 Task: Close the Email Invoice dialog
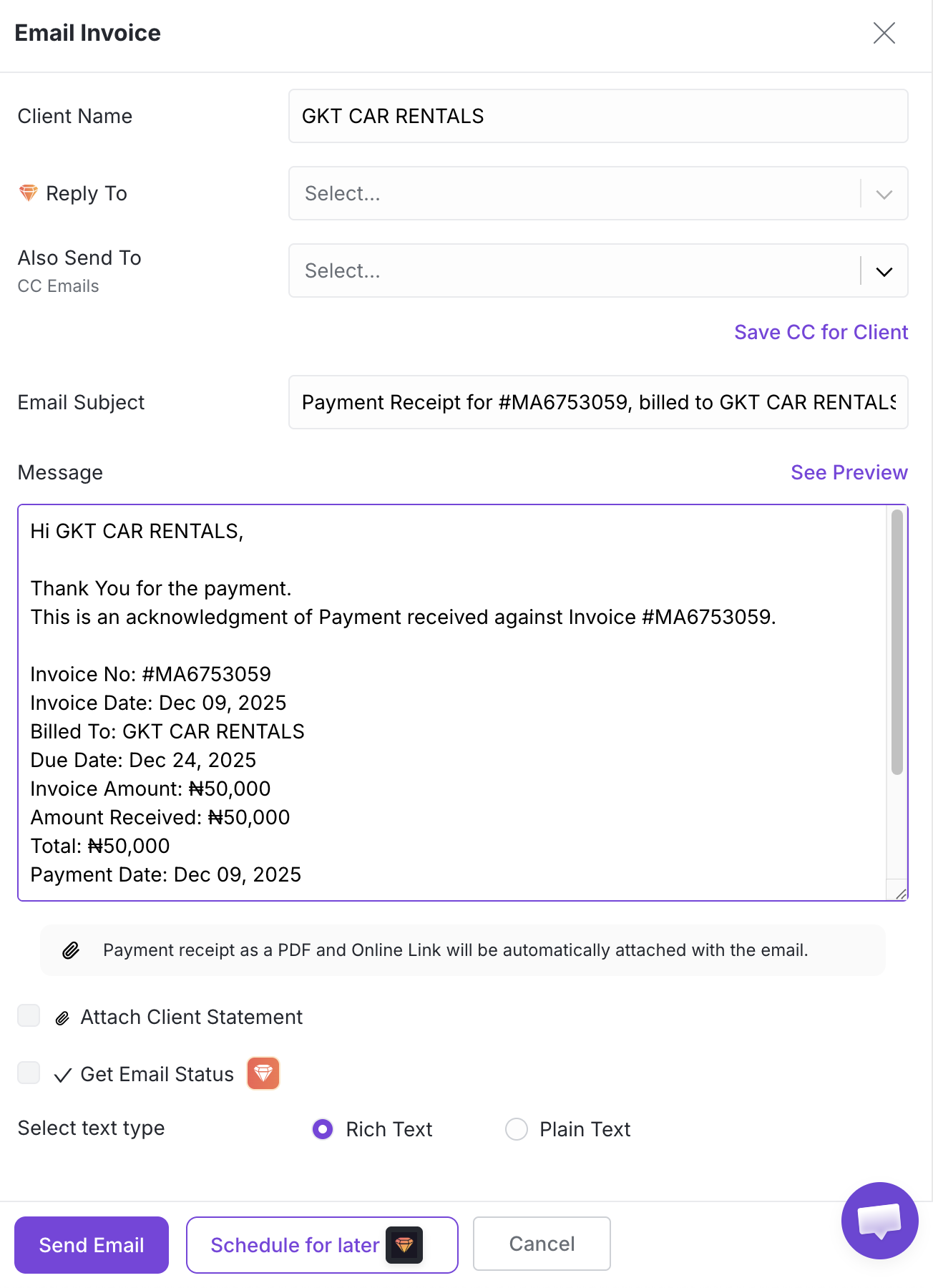pyautogui.click(x=884, y=33)
